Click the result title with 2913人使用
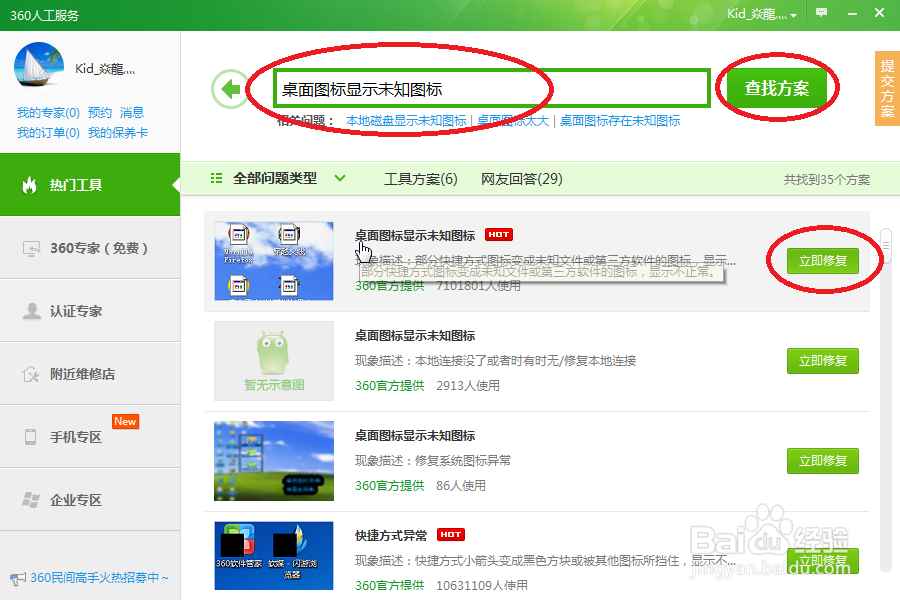The image size is (900, 600). [415, 336]
